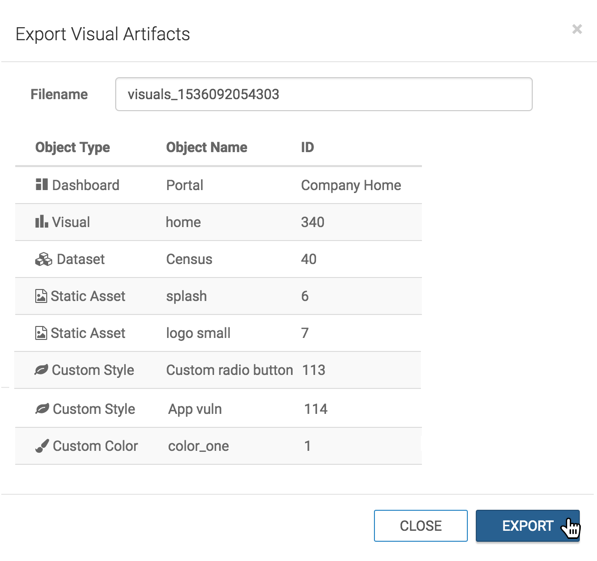Select the Portal object name cell
The width and height of the screenshot is (597, 561).
[x=185, y=185]
